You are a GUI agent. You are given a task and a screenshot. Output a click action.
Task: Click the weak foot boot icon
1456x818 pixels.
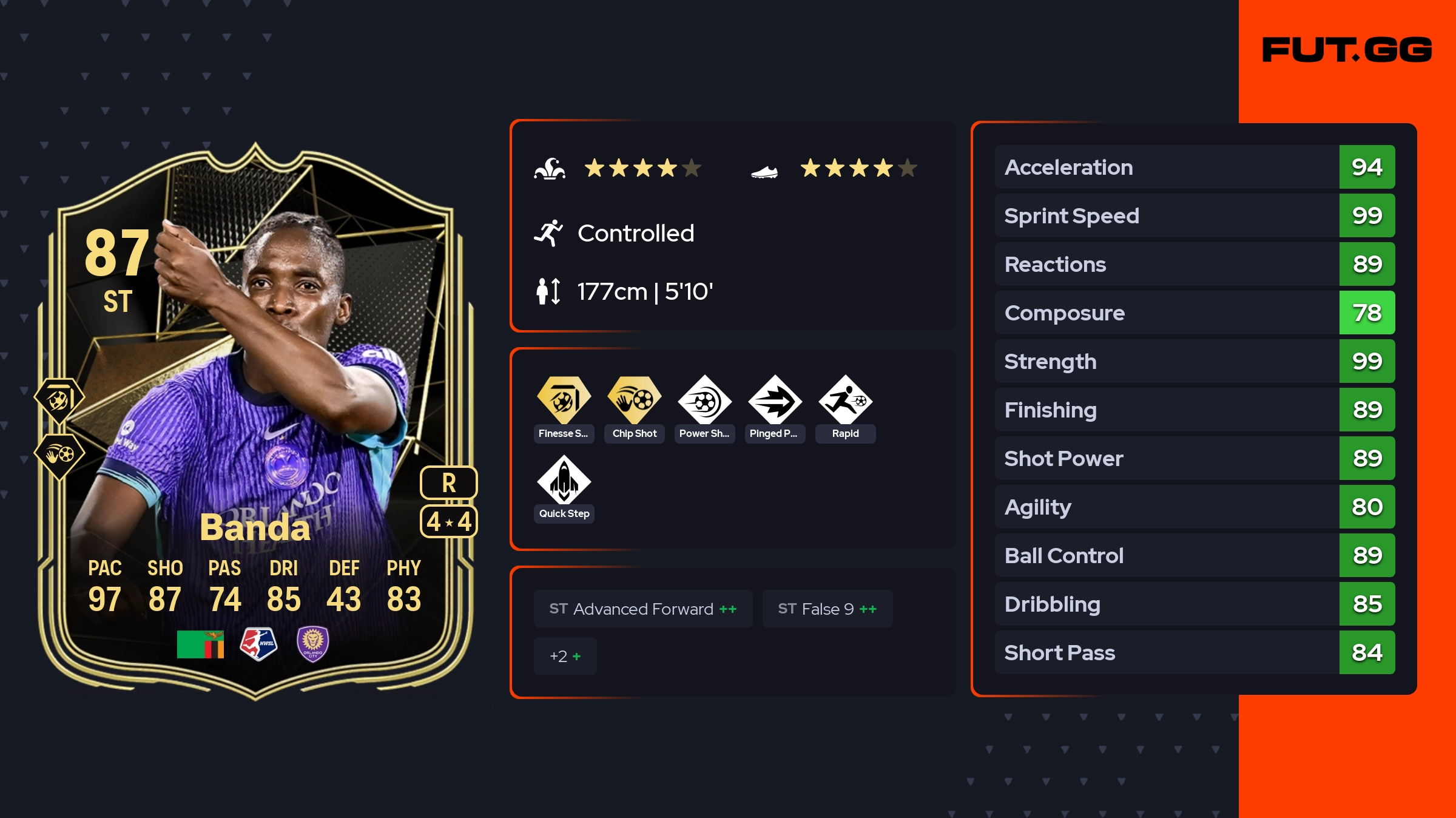pyautogui.click(x=764, y=172)
